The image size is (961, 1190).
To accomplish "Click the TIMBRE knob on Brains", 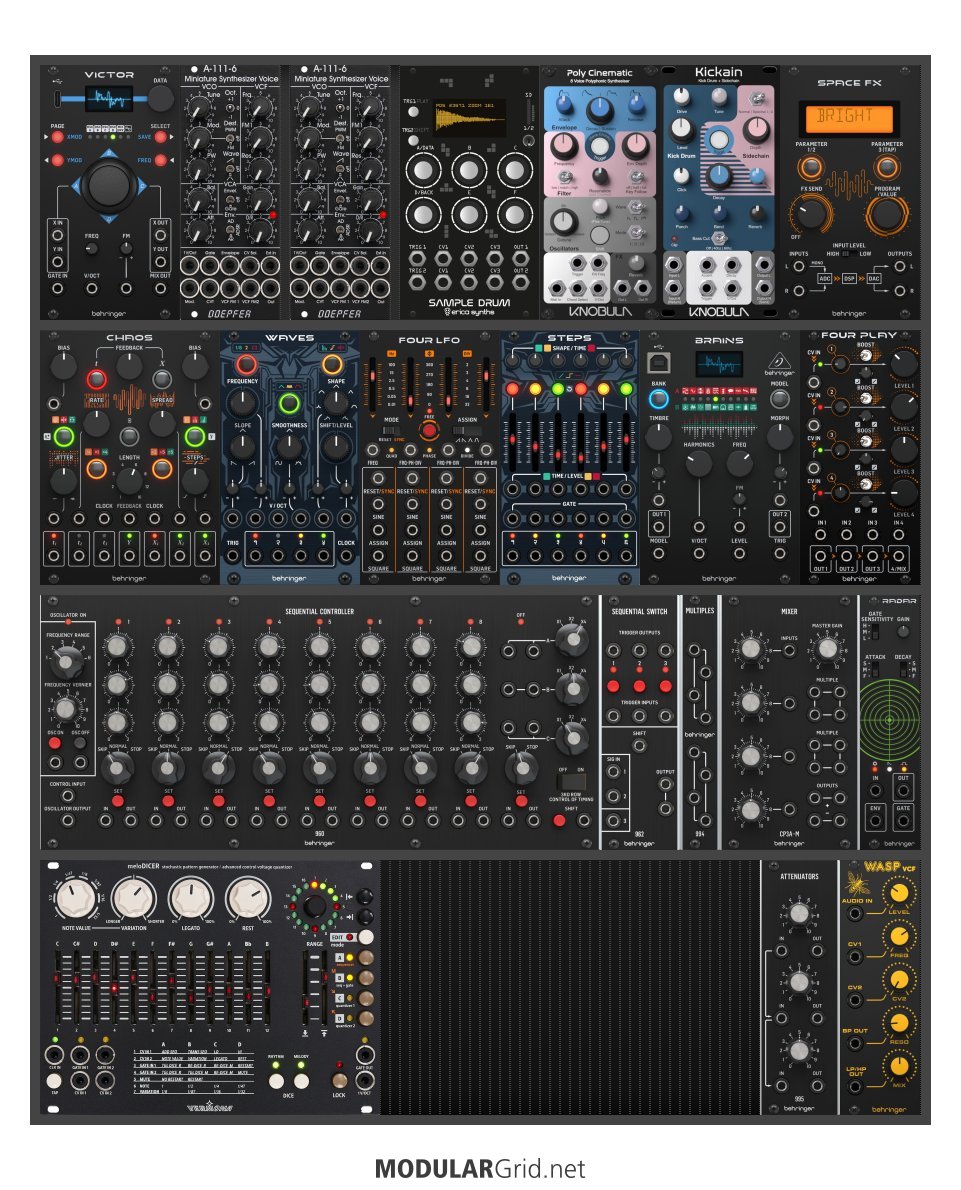I will click(658, 437).
